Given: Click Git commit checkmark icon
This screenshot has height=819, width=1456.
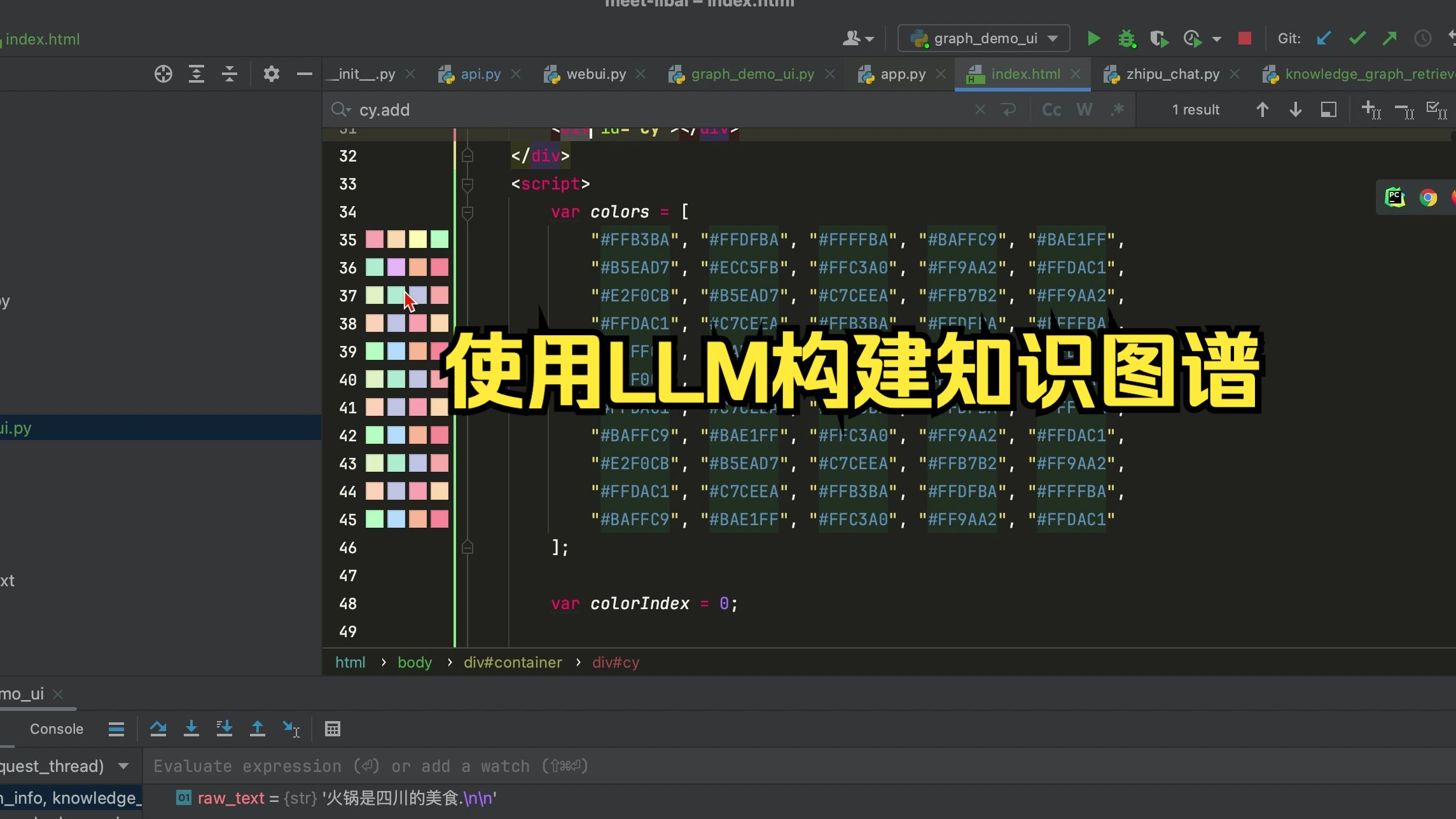Looking at the screenshot, I should (1357, 39).
